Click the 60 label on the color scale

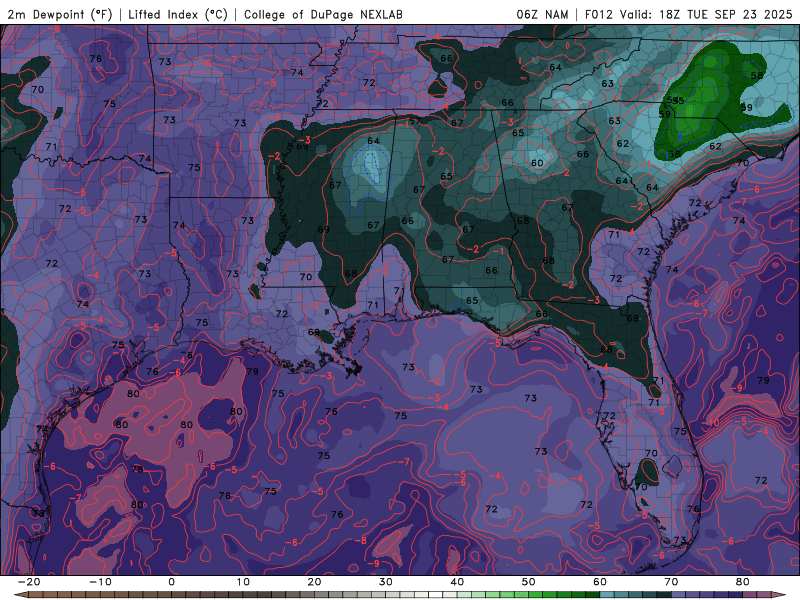(600, 582)
